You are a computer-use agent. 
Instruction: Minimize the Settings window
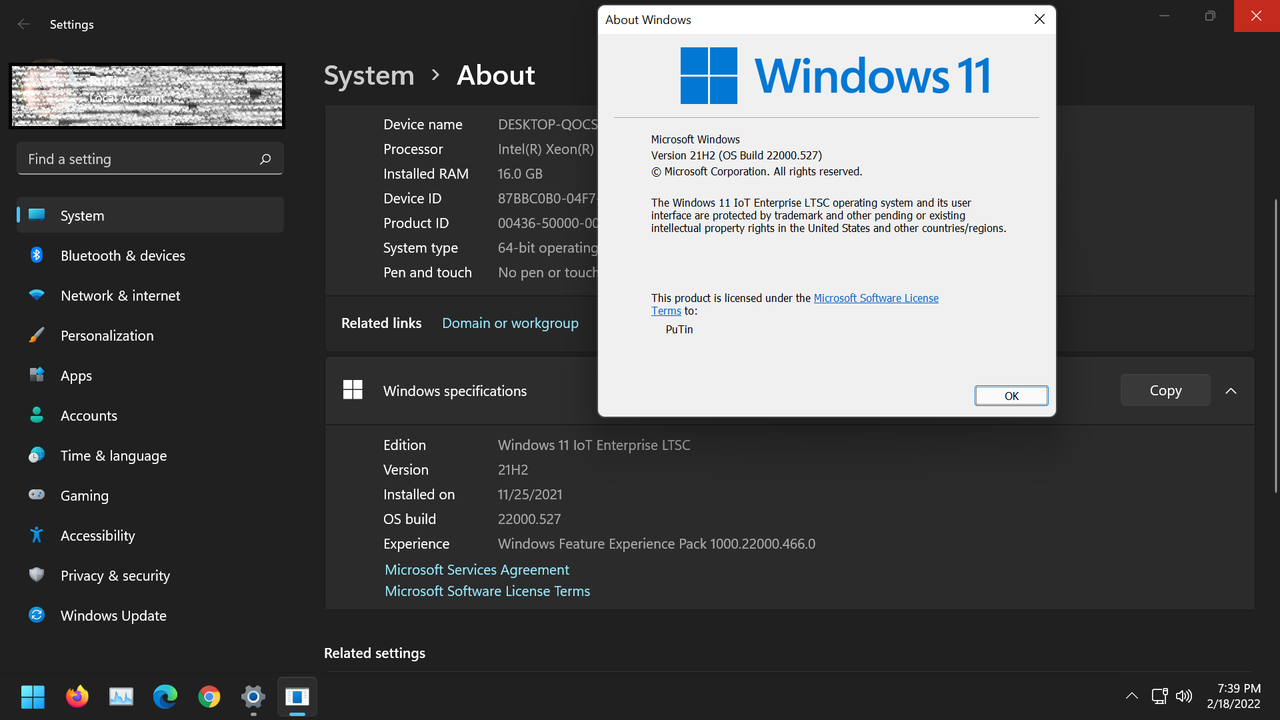click(1164, 16)
